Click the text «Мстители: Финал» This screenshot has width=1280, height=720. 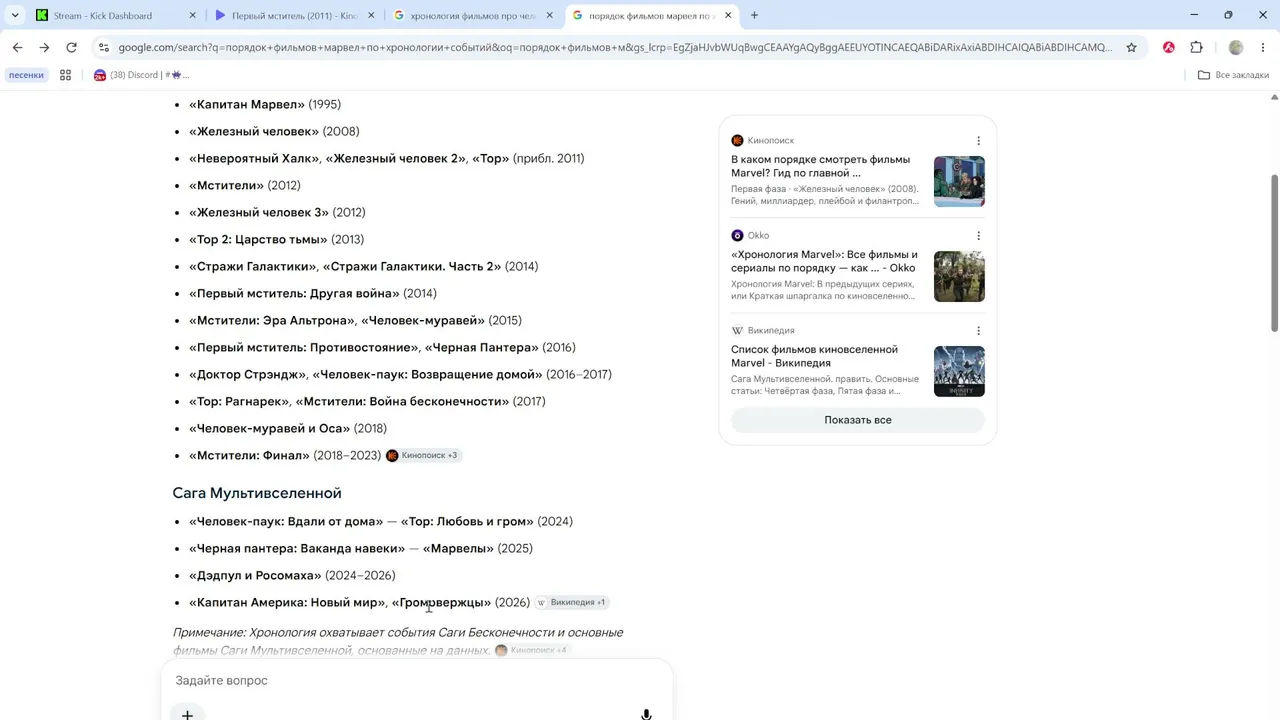point(250,456)
